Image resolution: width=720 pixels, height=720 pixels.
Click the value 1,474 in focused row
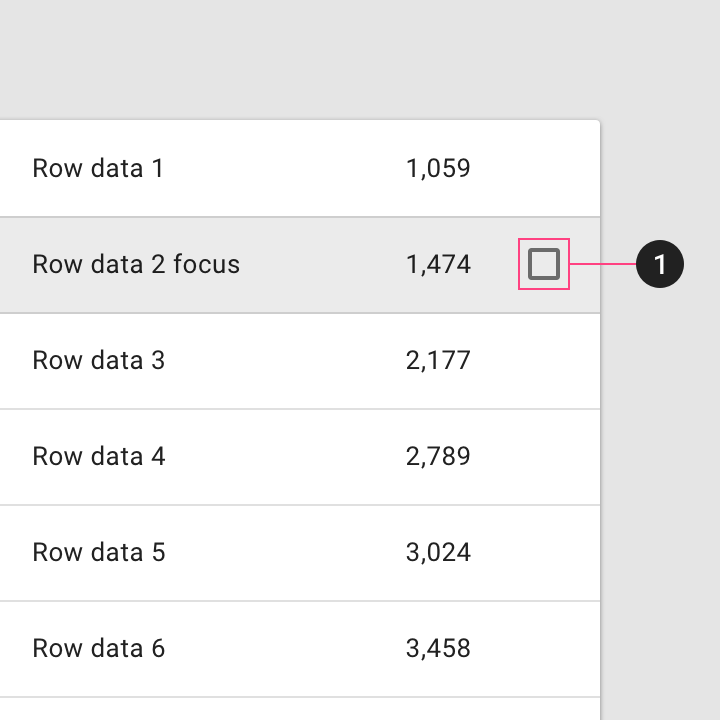coord(438,264)
